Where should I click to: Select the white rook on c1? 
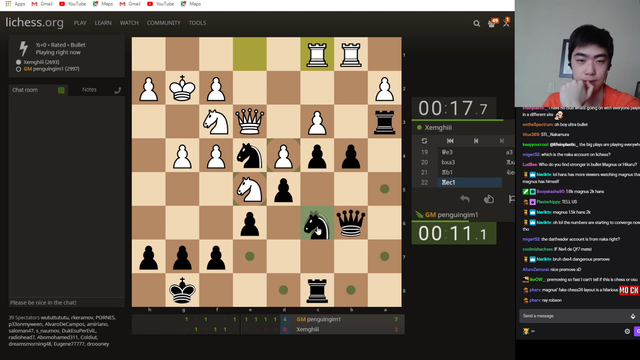pyautogui.click(x=317, y=54)
